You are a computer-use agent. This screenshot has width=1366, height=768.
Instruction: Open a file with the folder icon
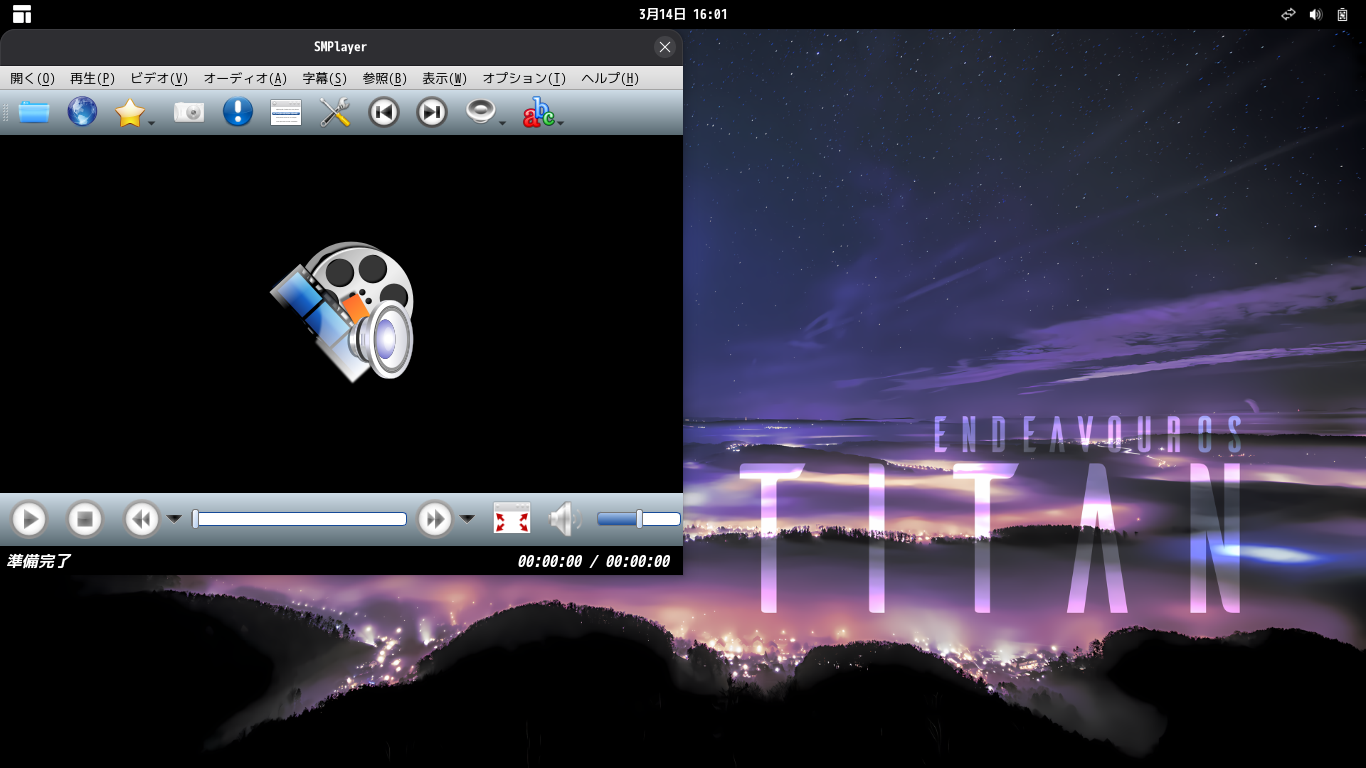pyautogui.click(x=34, y=112)
